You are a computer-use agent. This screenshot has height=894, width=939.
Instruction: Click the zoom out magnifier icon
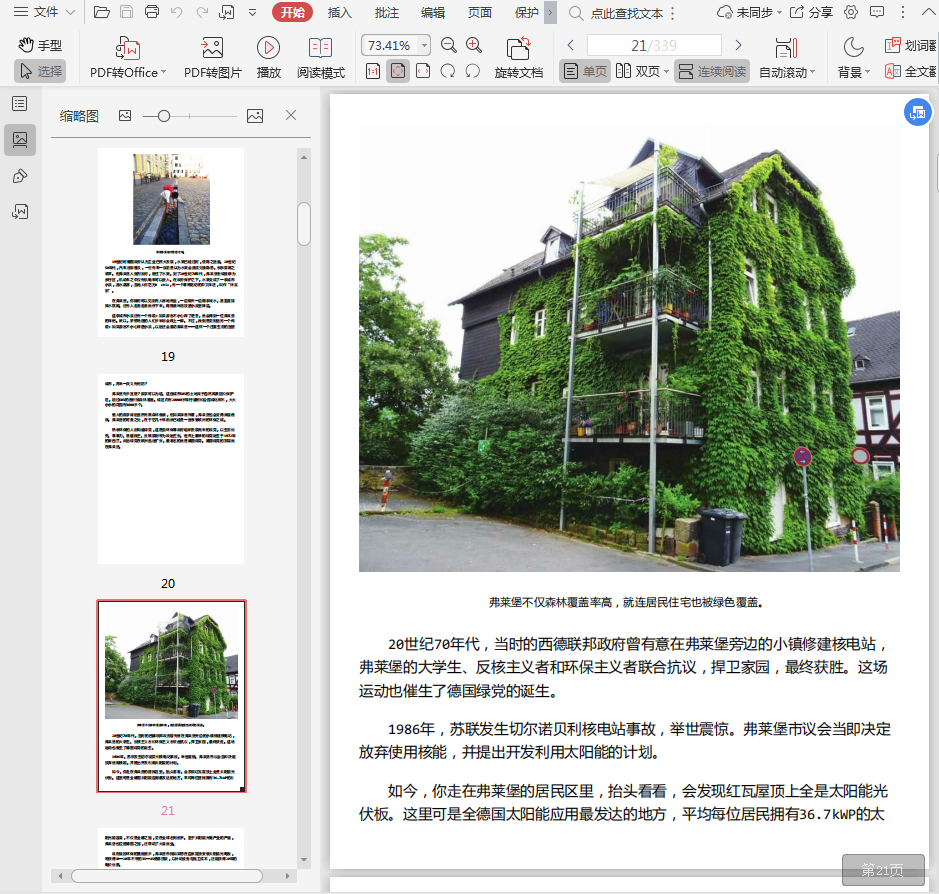coord(449,45)
